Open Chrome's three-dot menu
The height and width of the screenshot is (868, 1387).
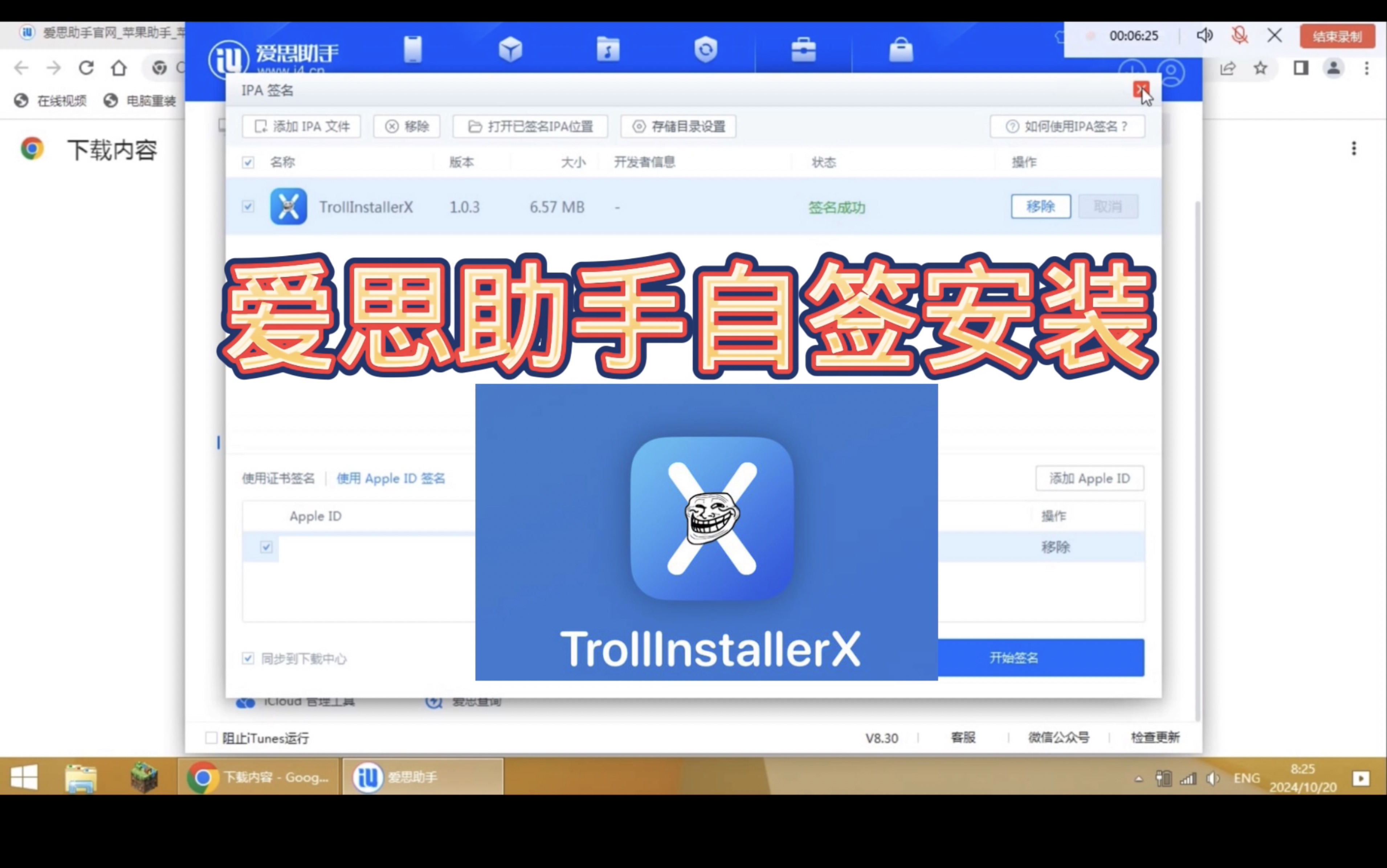point(1366,68)
